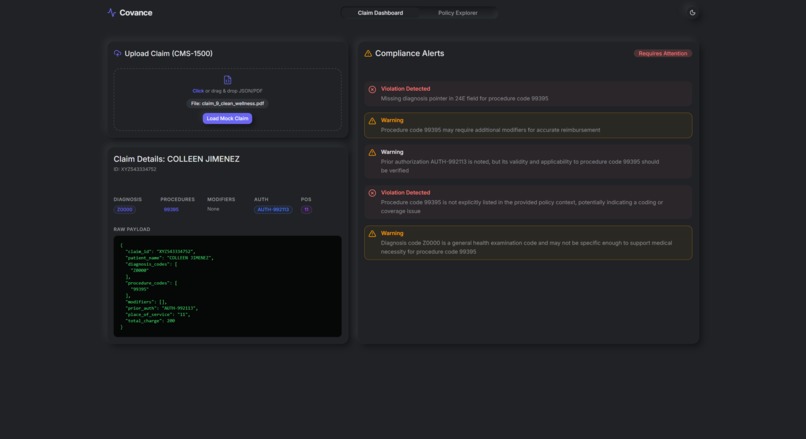Click the "total_charge": 200 payload line
Image resolution: width=806 pixels, height=439 pixels.
tap(150, 321)
